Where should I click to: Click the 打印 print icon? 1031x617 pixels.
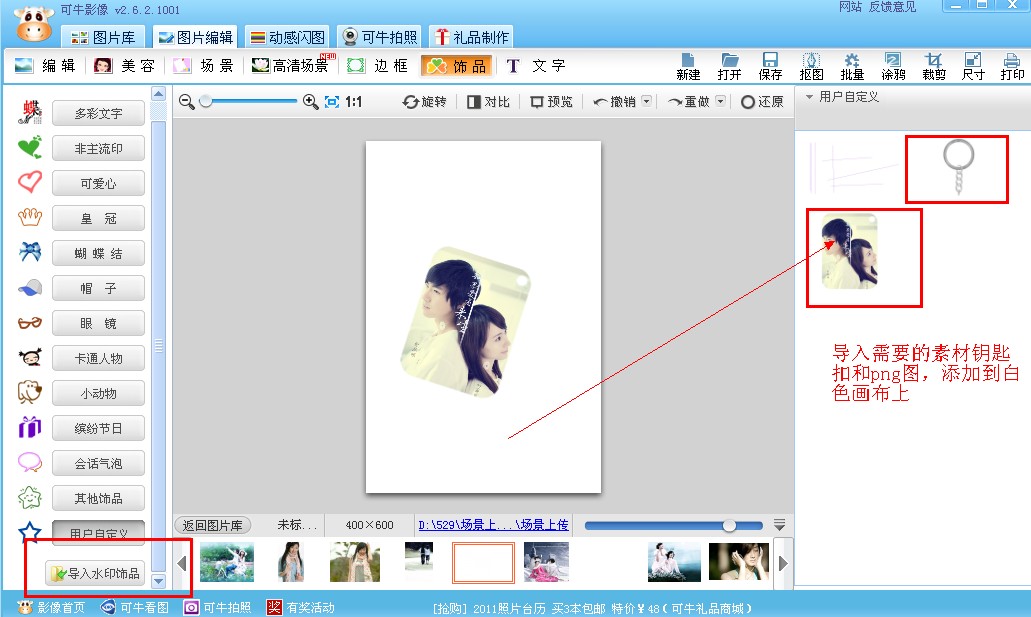1013,66
